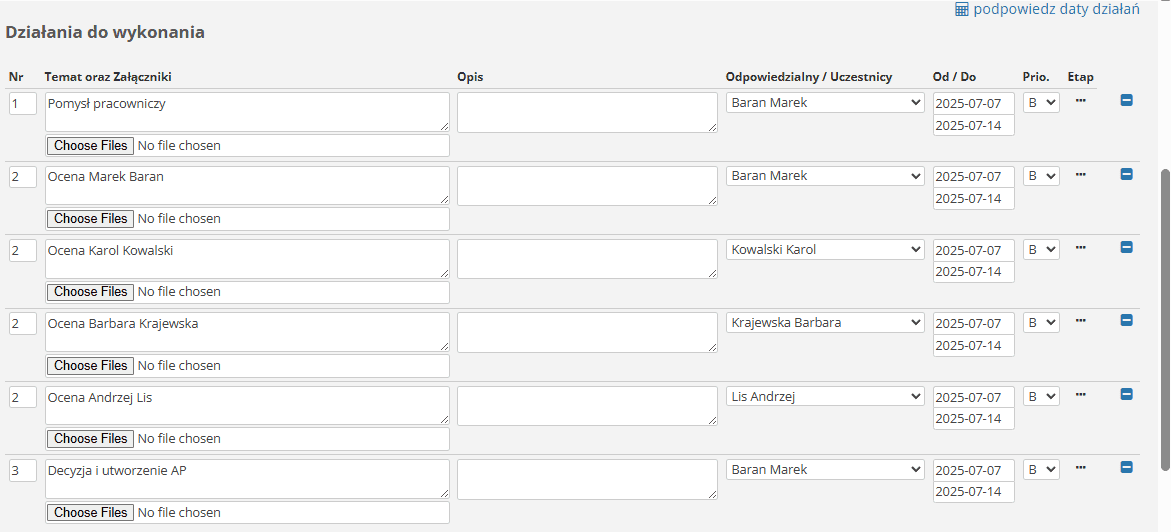Click Opis field of Ocena Marek Baran row
Image resolution: width=1171 pixels, height=532 pixels.
click(587, 185)
